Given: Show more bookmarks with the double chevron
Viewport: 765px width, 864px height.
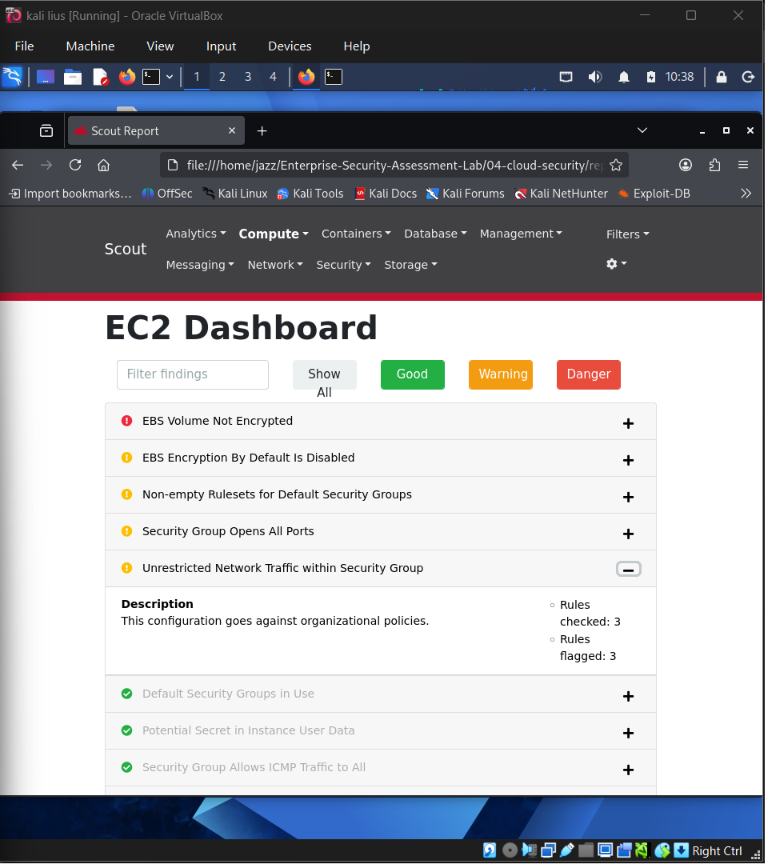Looking at the screenshot, I should [x=746, y=193].
